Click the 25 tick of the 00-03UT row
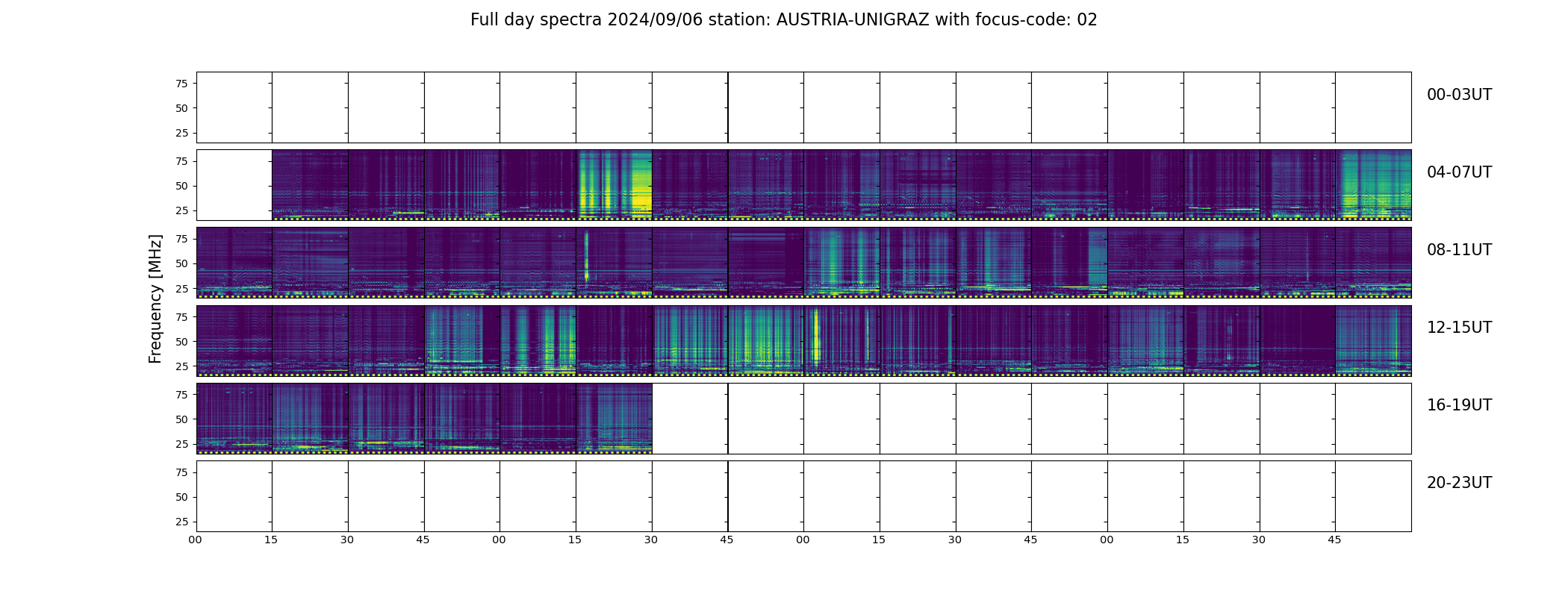 [181, 133]
